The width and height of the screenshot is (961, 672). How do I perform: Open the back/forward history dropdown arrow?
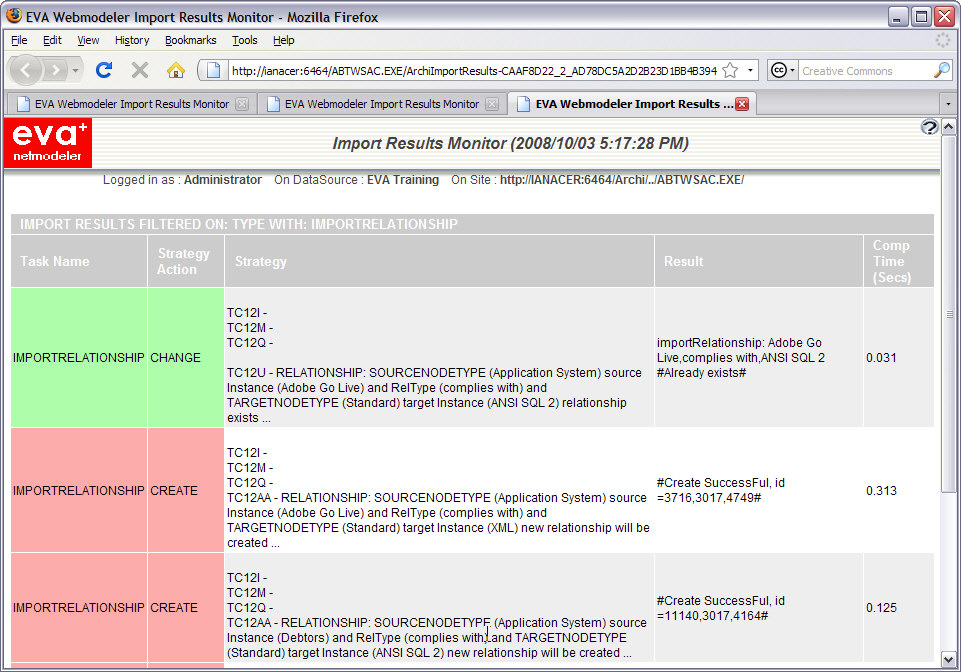(x=76, y=71)
